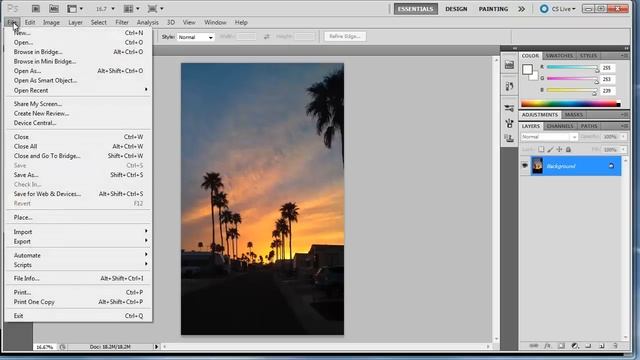Image resolution: width=640 pixels, height=360 pixels.
Task: Click the B value field showing 239
Action: click(607, 91)
